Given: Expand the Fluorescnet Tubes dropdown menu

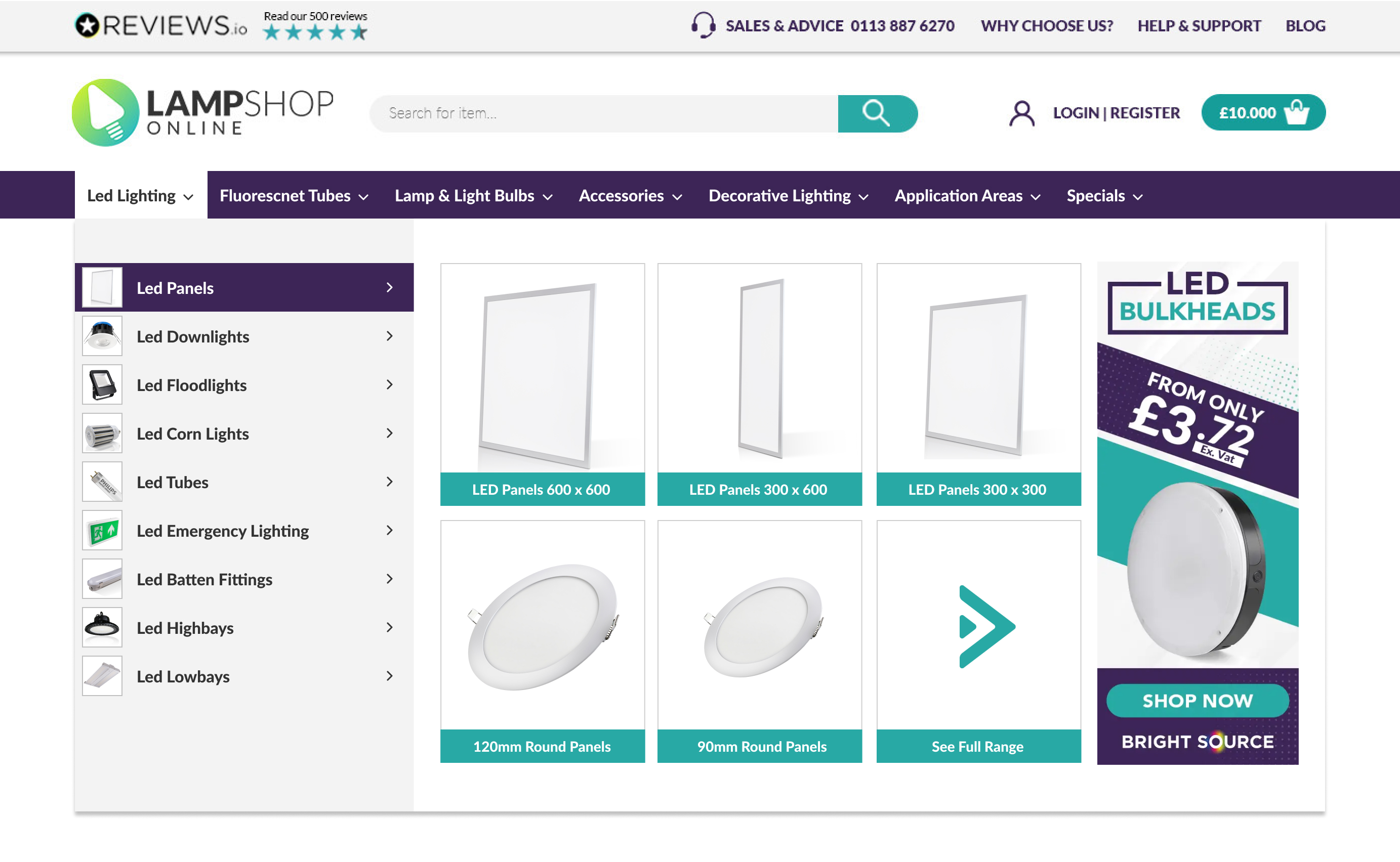Looking at the screenshot, I should pyautogui.click(x=294, y=196).
